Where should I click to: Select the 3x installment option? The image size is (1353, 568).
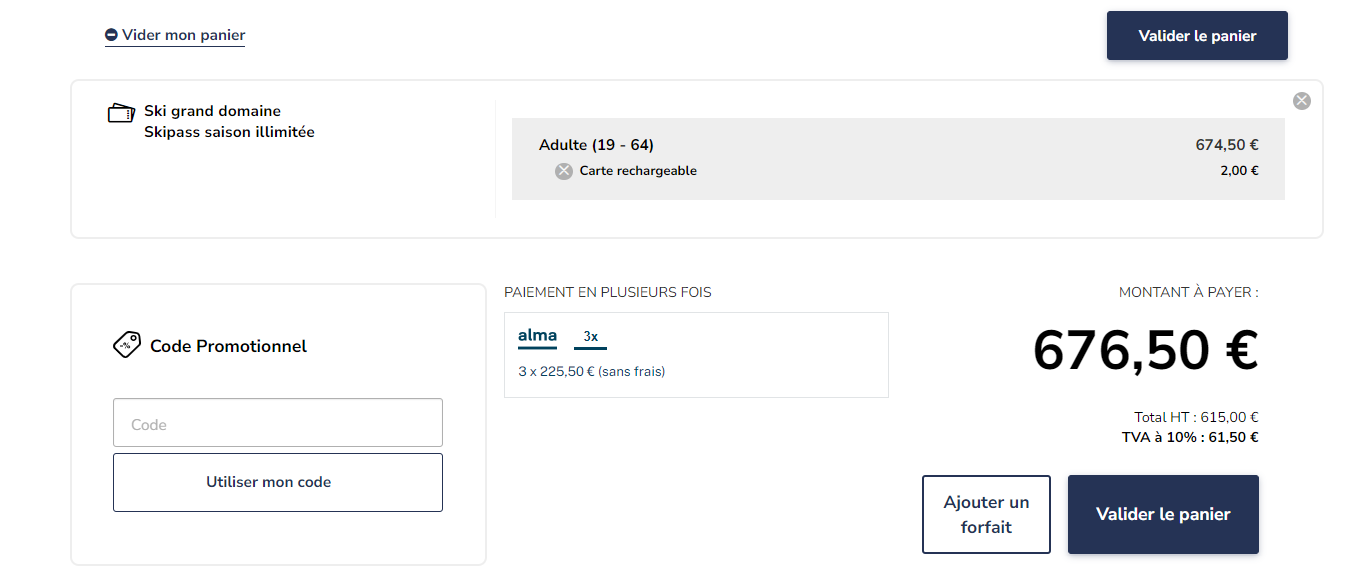pyautogui.click(x=591, y=337)
